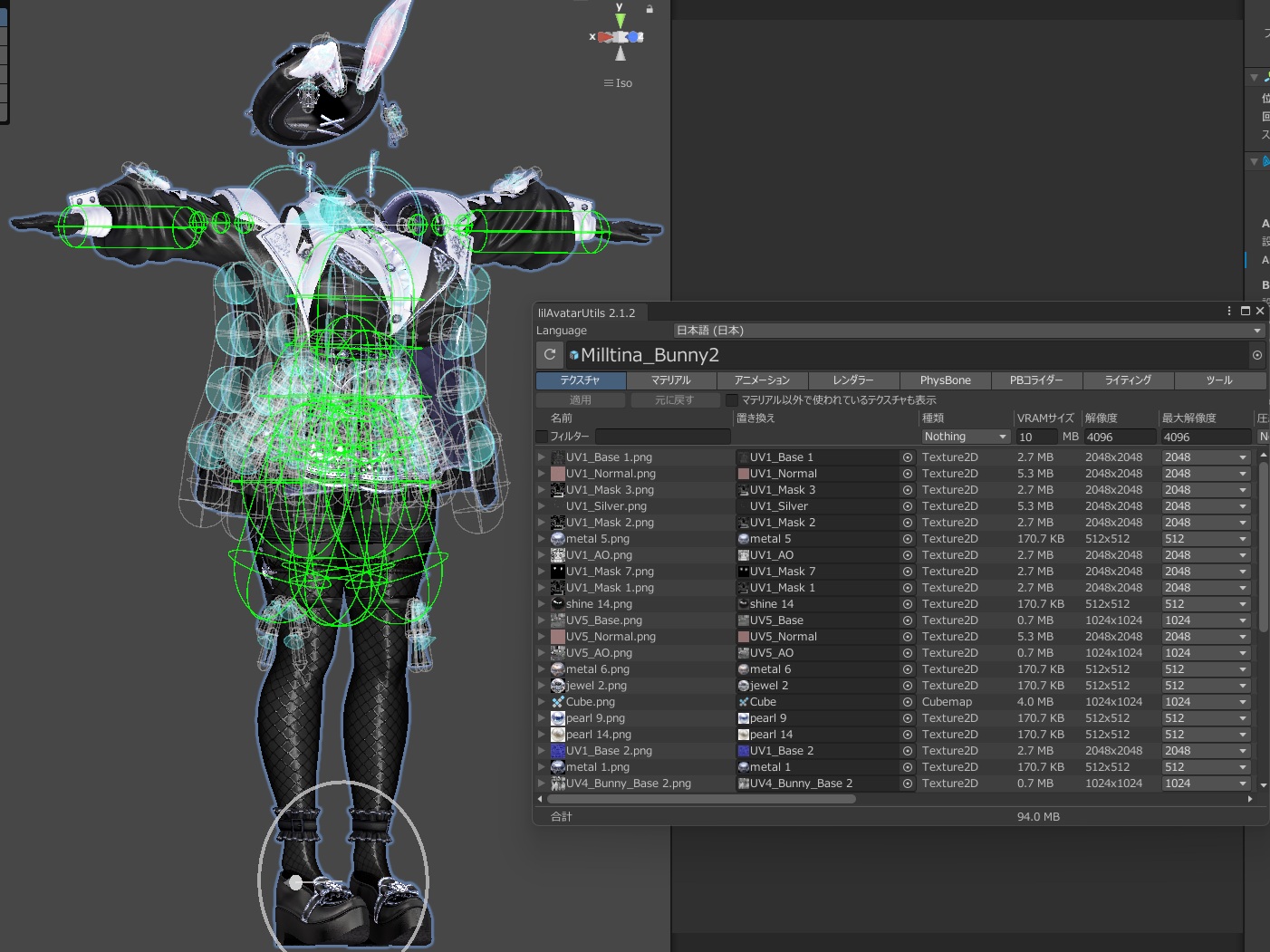Click the VRAM size MB input field
The height and width of the screenshot is (952, 1270).
pyautogui.click(x=1035, y=437)
